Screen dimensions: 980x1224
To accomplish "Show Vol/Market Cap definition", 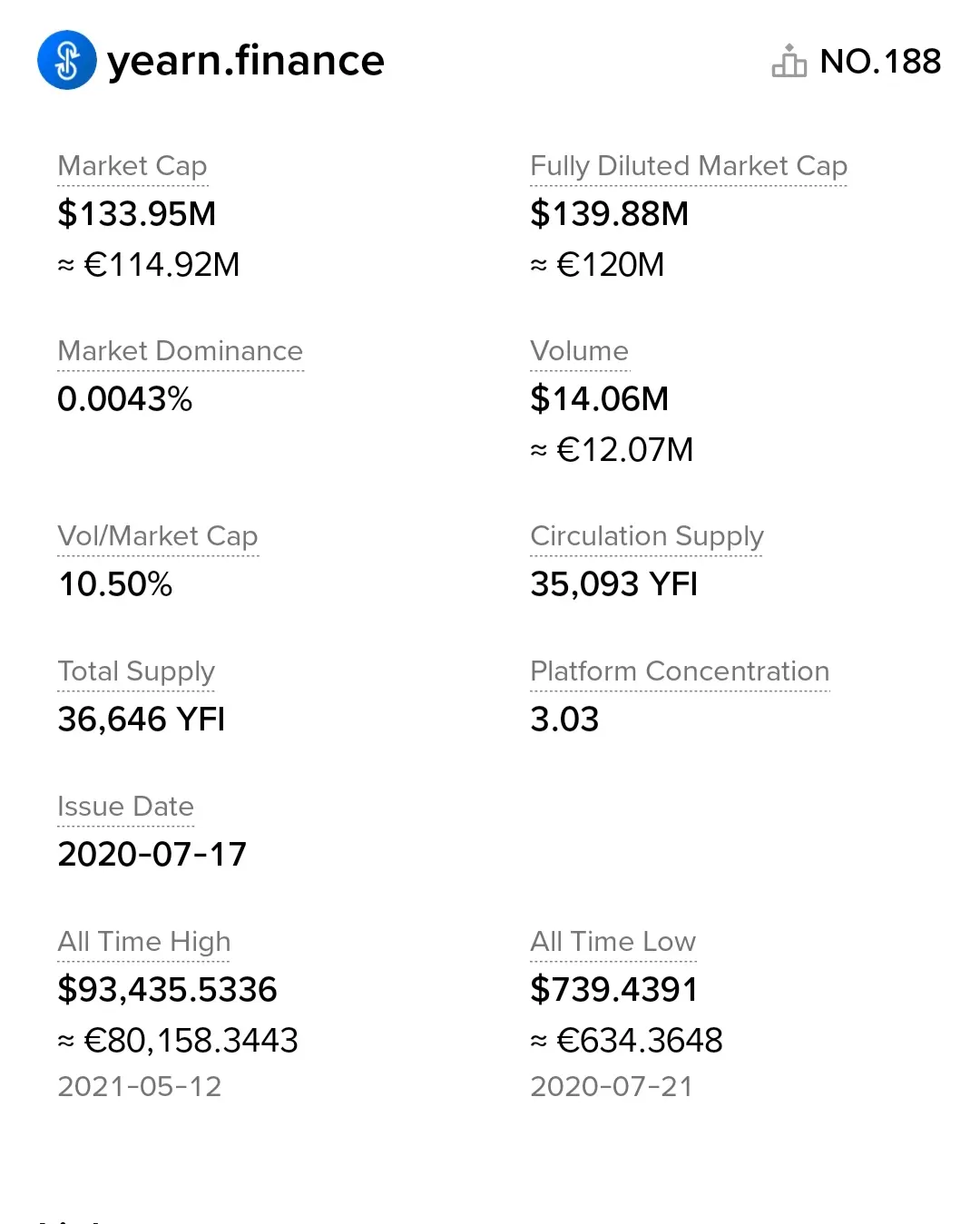I will [x=158, y=536].
